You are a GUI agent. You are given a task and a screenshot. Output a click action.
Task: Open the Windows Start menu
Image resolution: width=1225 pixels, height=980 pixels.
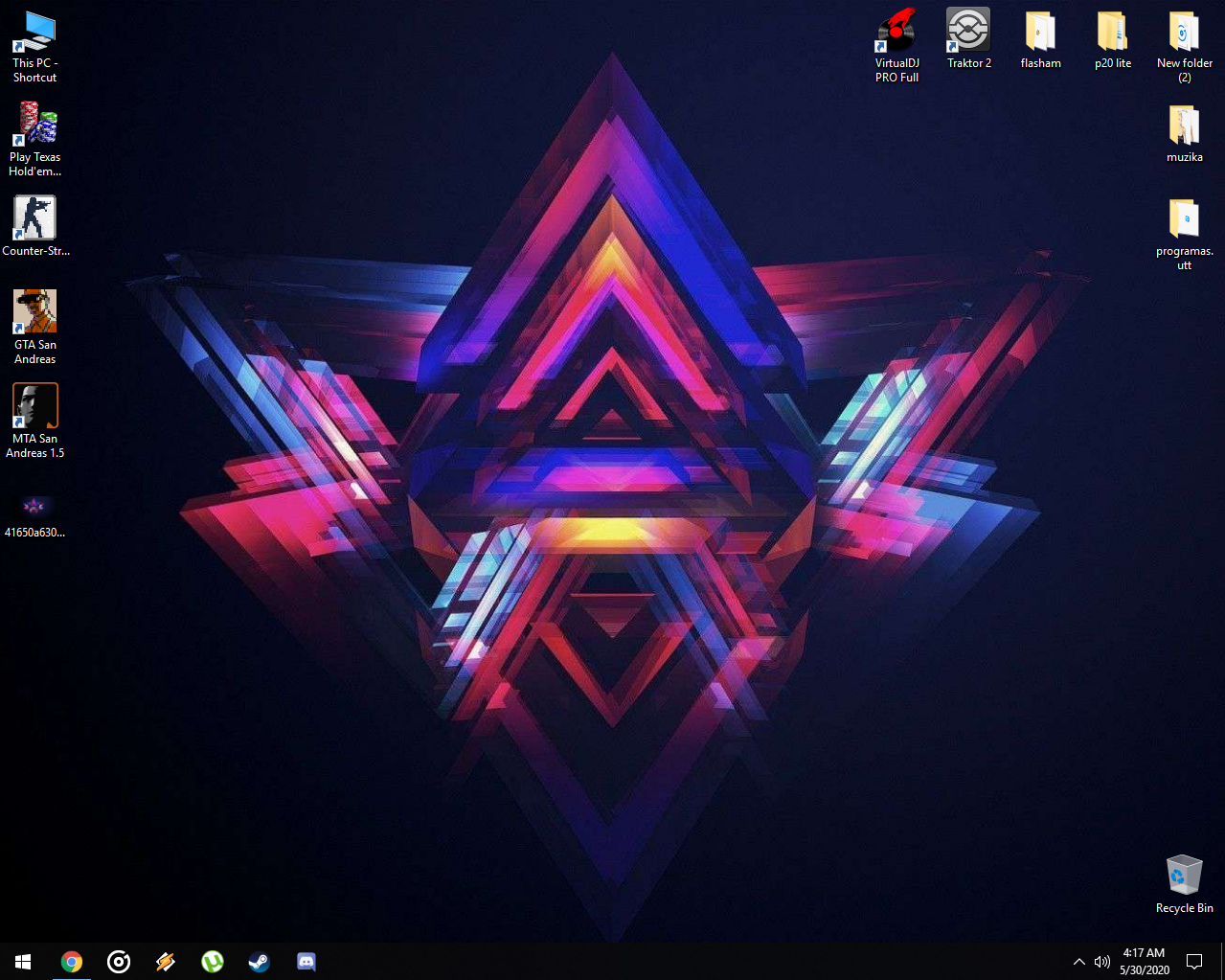pyautogui.click(x=23, y=961)
